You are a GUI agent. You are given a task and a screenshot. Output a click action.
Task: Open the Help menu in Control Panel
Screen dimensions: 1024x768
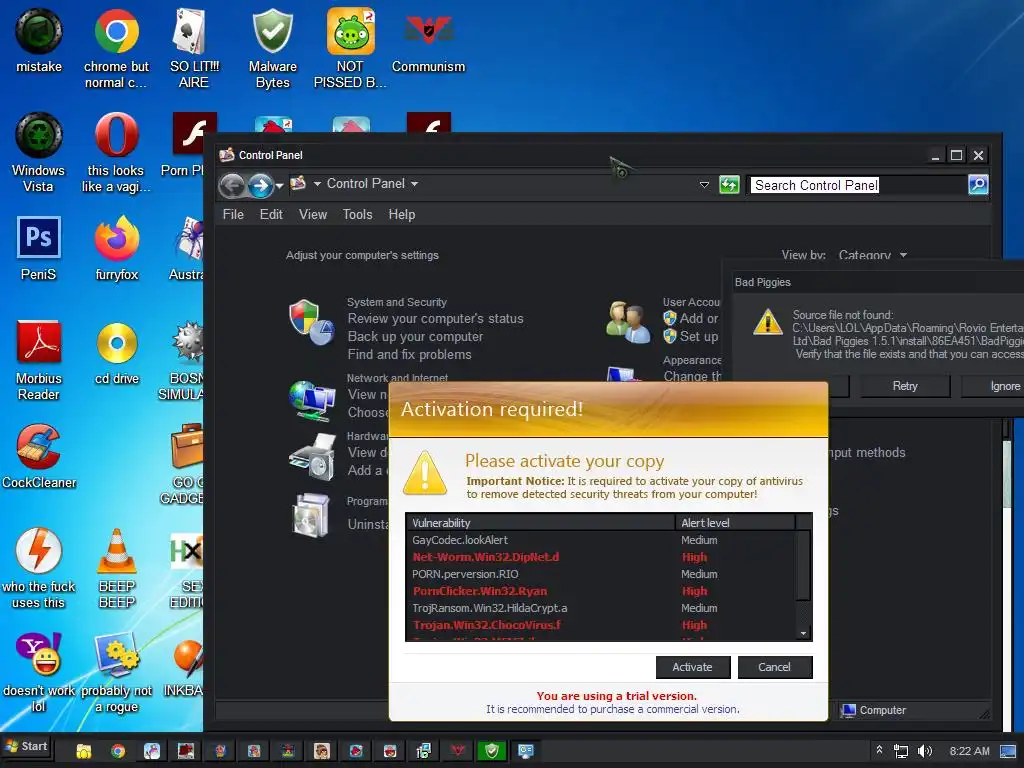coord(402,214)
